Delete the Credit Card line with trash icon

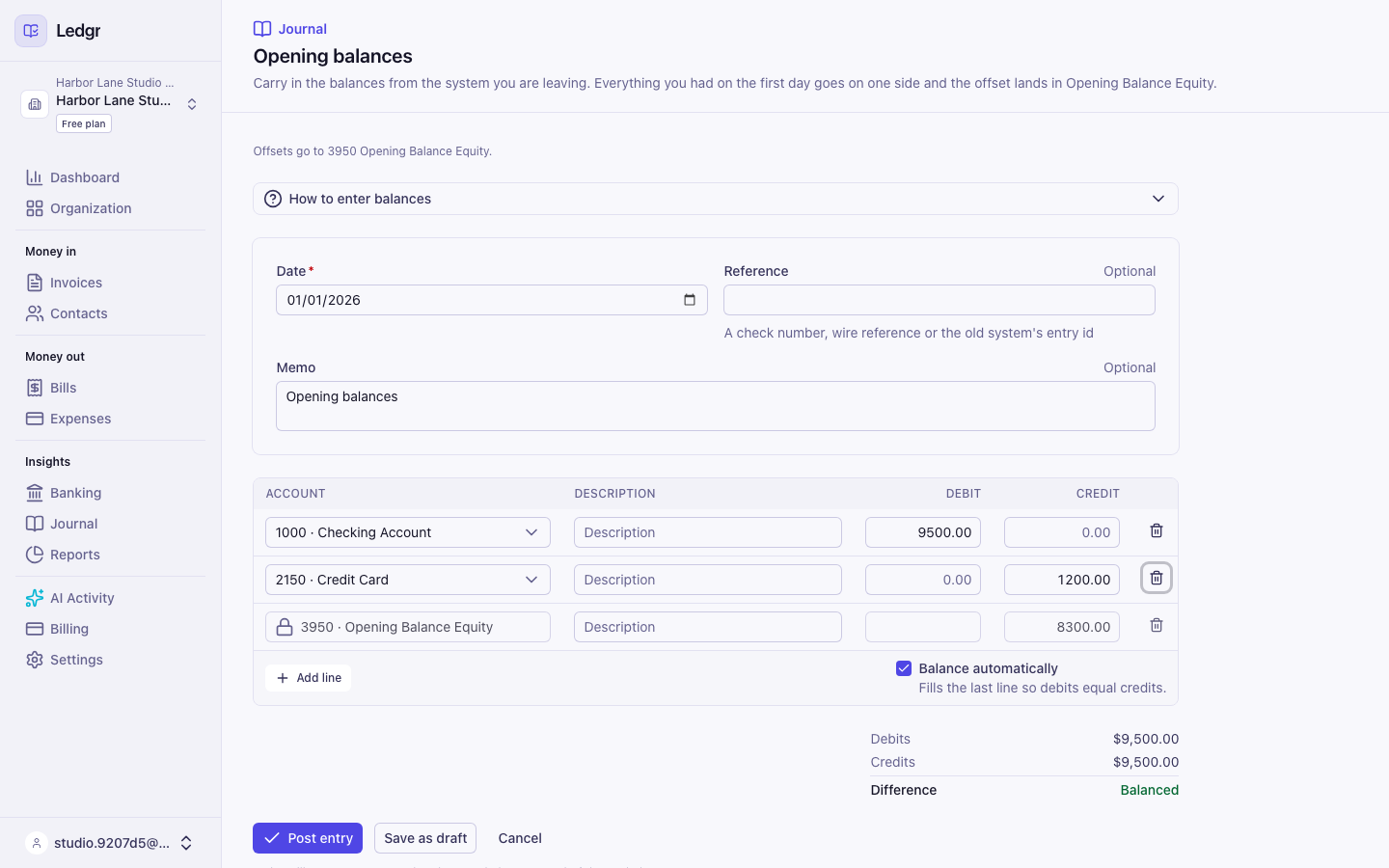(1157, 578)
